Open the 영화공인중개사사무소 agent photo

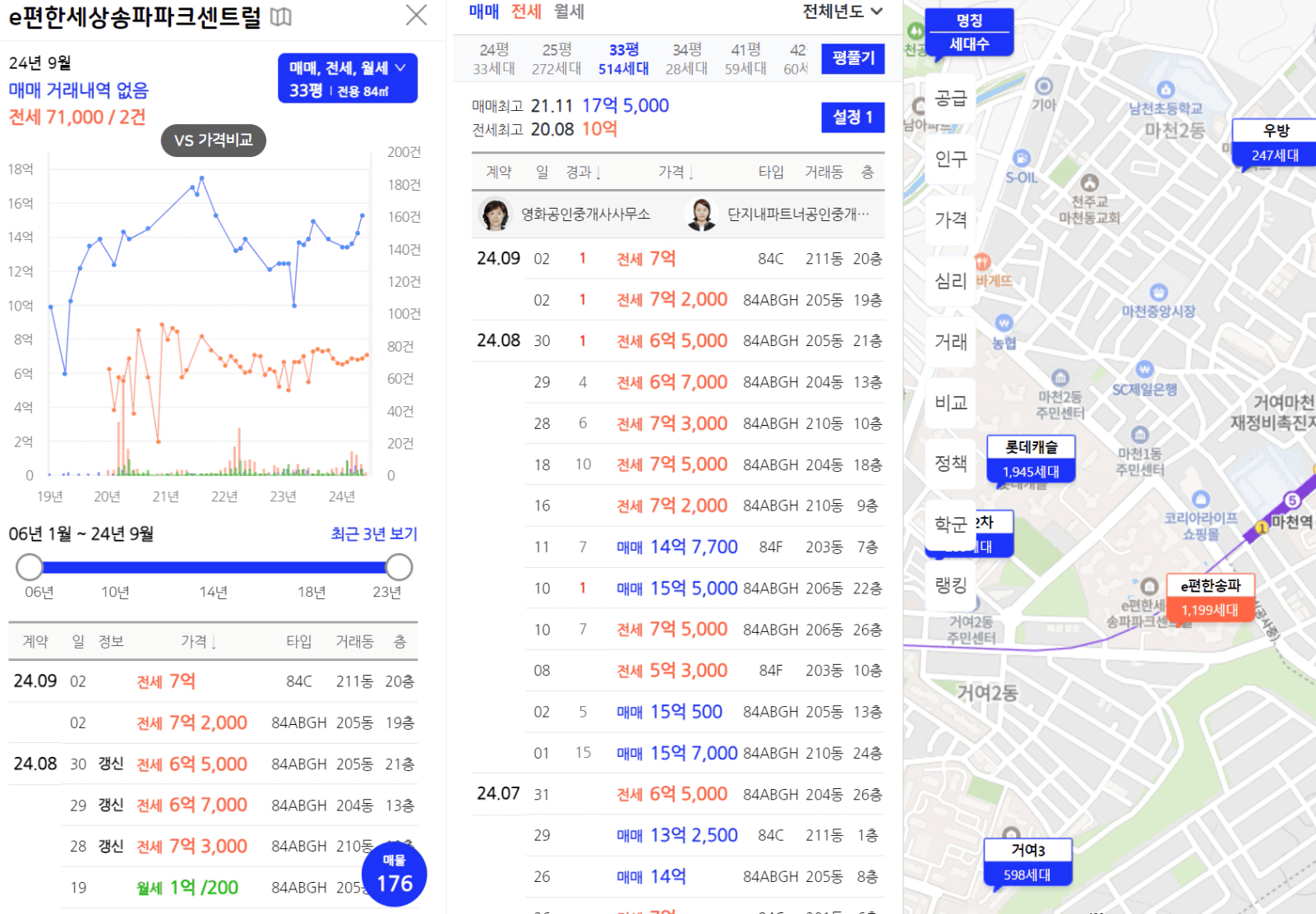pos(495,215)
